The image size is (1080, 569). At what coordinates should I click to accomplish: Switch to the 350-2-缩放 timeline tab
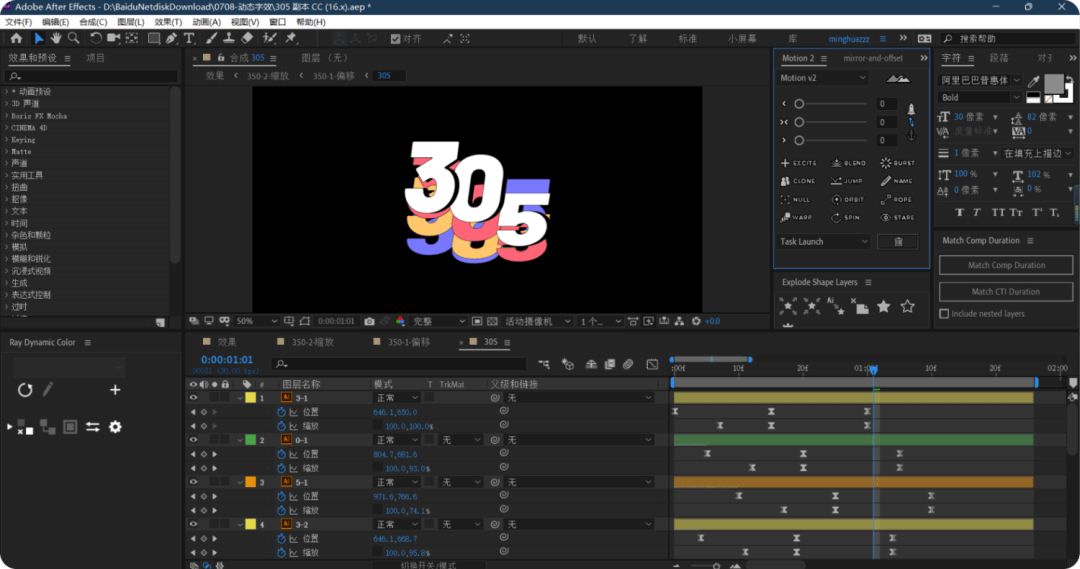pos(312,342)
